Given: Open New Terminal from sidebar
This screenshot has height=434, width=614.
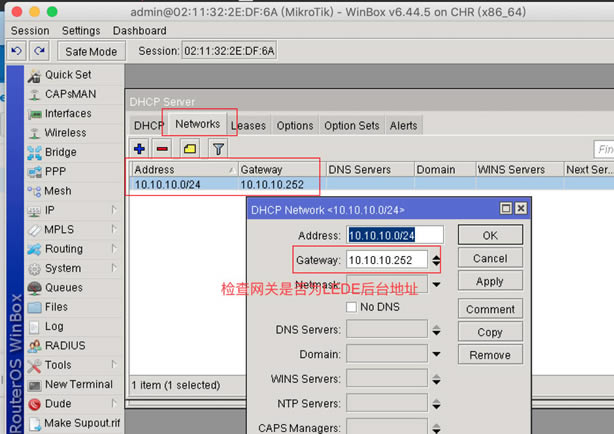Looking at the screenshot, I should click(78, 384).
